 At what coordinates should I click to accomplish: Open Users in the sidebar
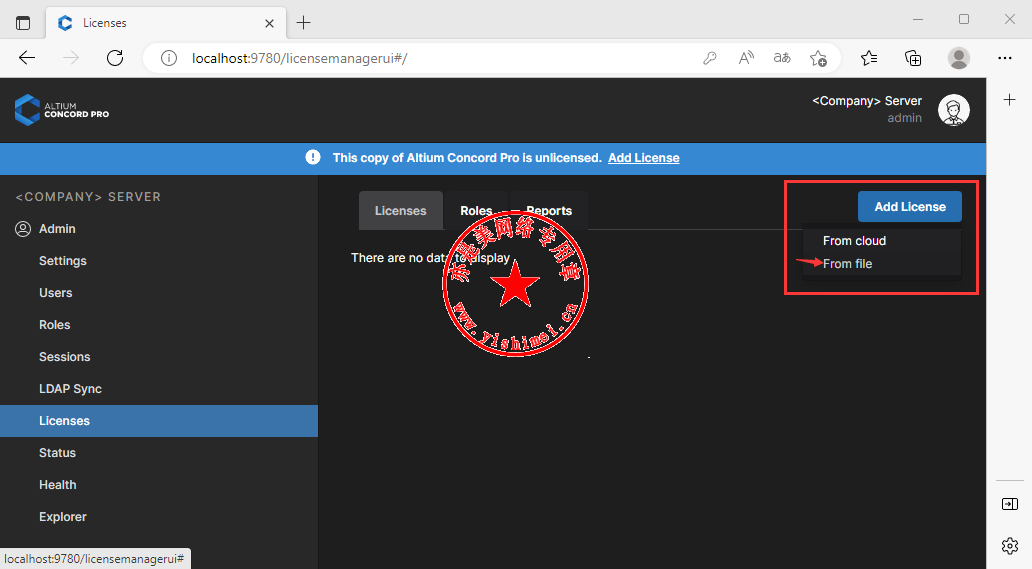coord(55,293)
